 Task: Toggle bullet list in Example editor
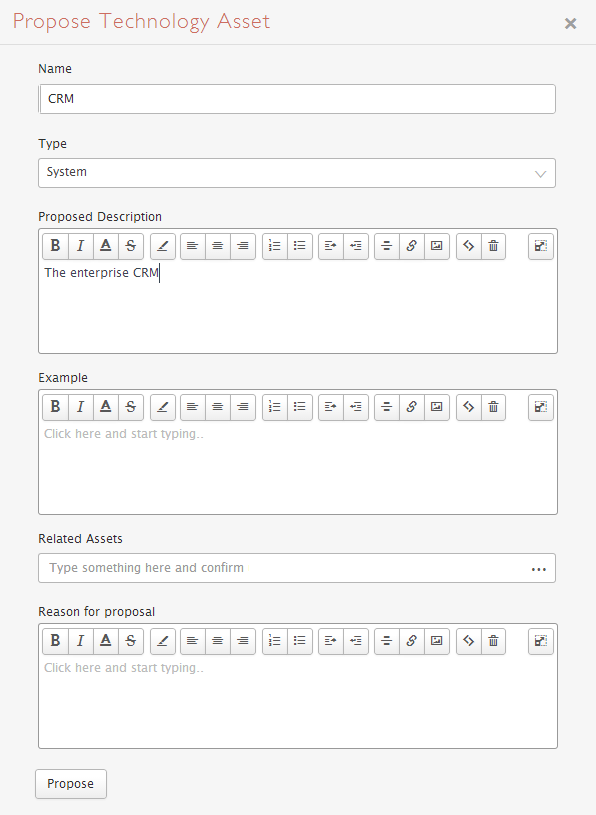(x=300, y=407)
